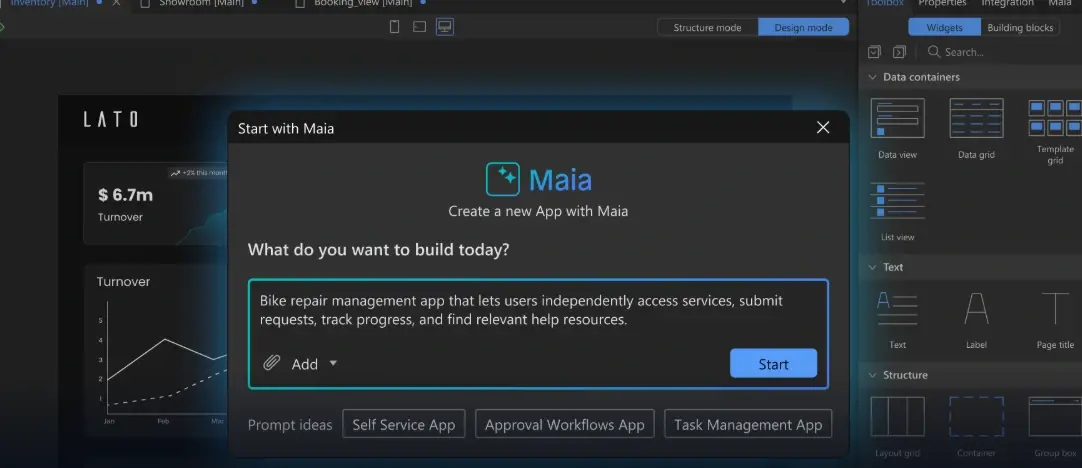Collapse the Text section
The image size is (1082, 468).
[x=871, y=267]
